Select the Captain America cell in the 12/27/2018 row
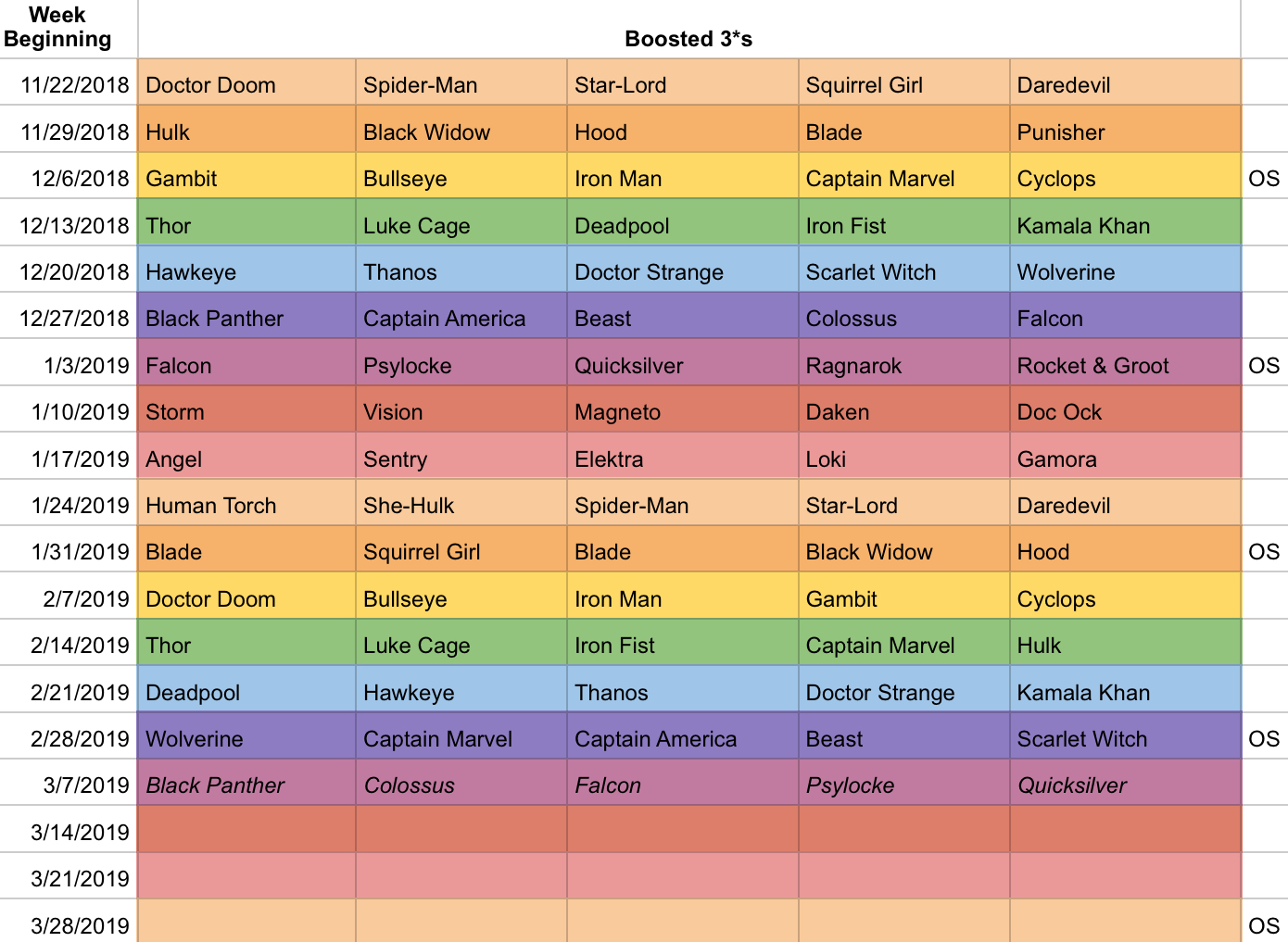 click(461, 316)
